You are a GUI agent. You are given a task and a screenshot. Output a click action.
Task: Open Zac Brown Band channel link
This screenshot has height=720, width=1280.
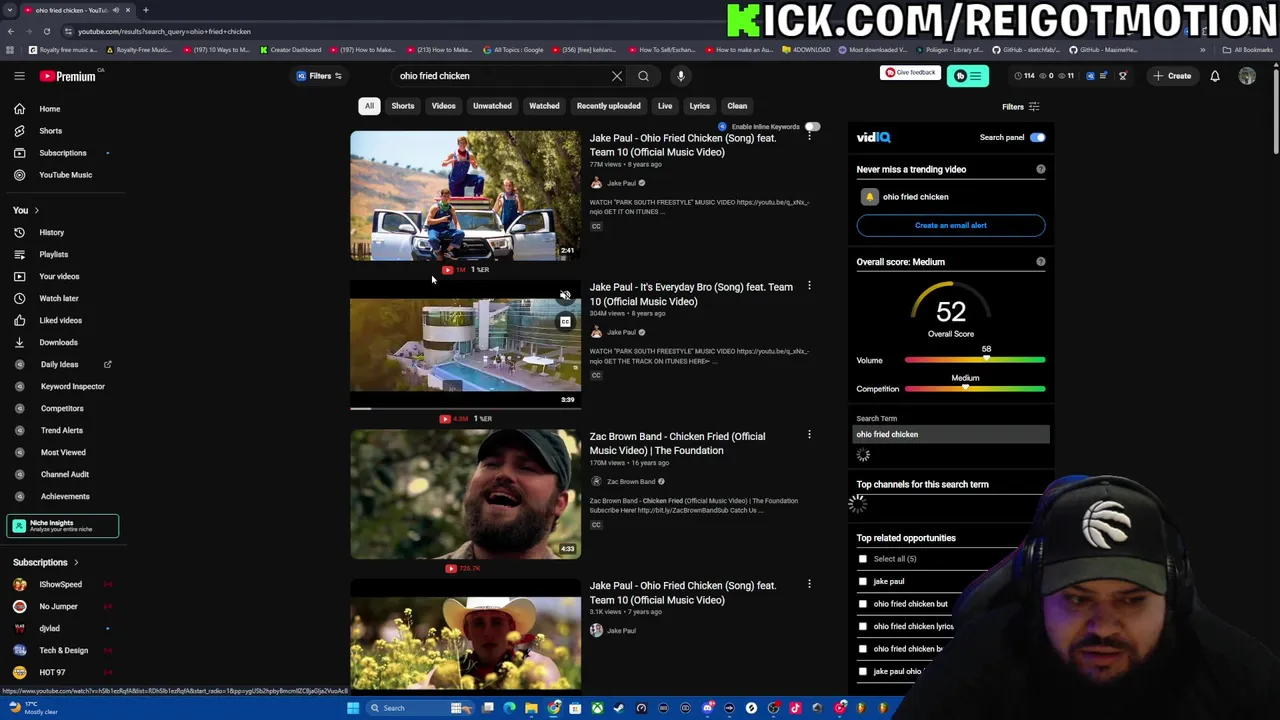(x=630, y=482)
